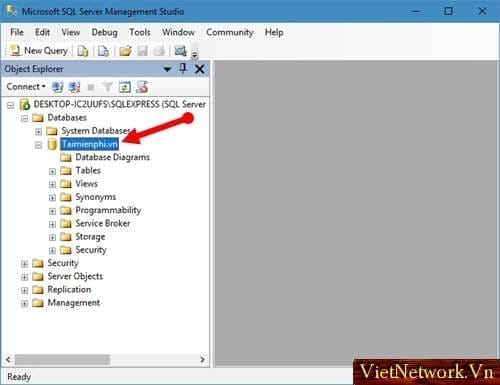Click the Database Diagrams folder icon
The image size is (500, 385).
(66, 157)
